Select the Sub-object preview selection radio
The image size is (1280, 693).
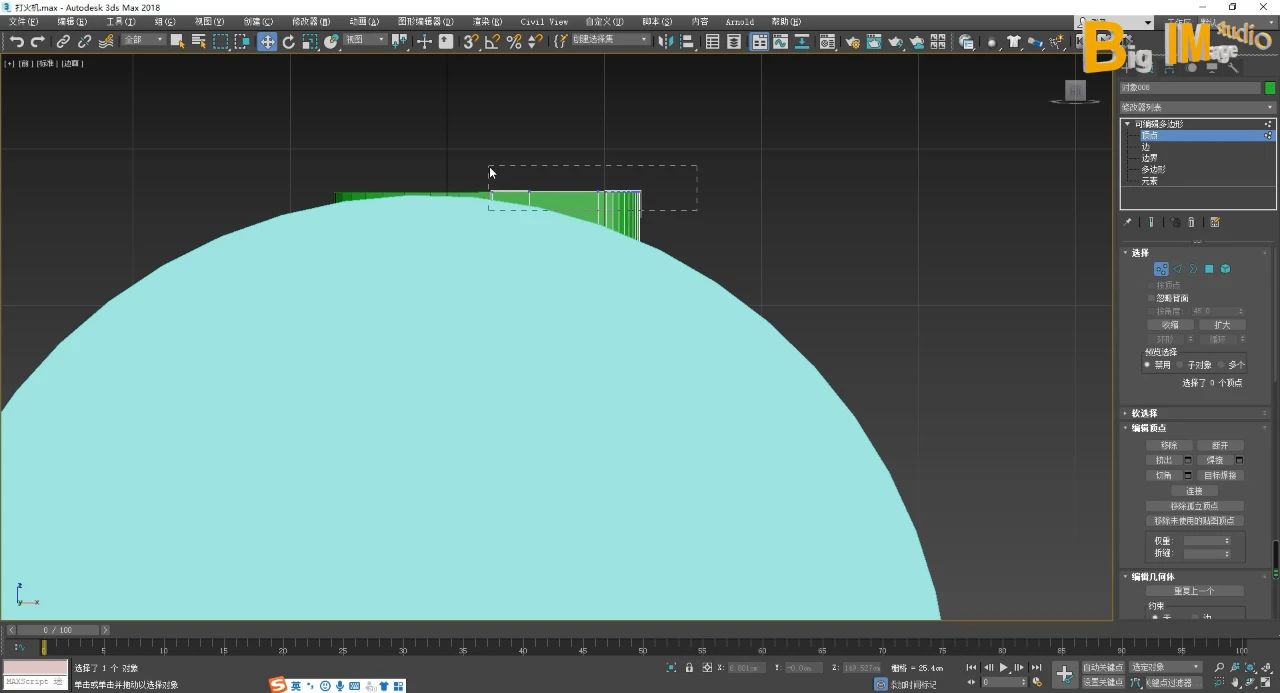click(x=1180, y=365)
